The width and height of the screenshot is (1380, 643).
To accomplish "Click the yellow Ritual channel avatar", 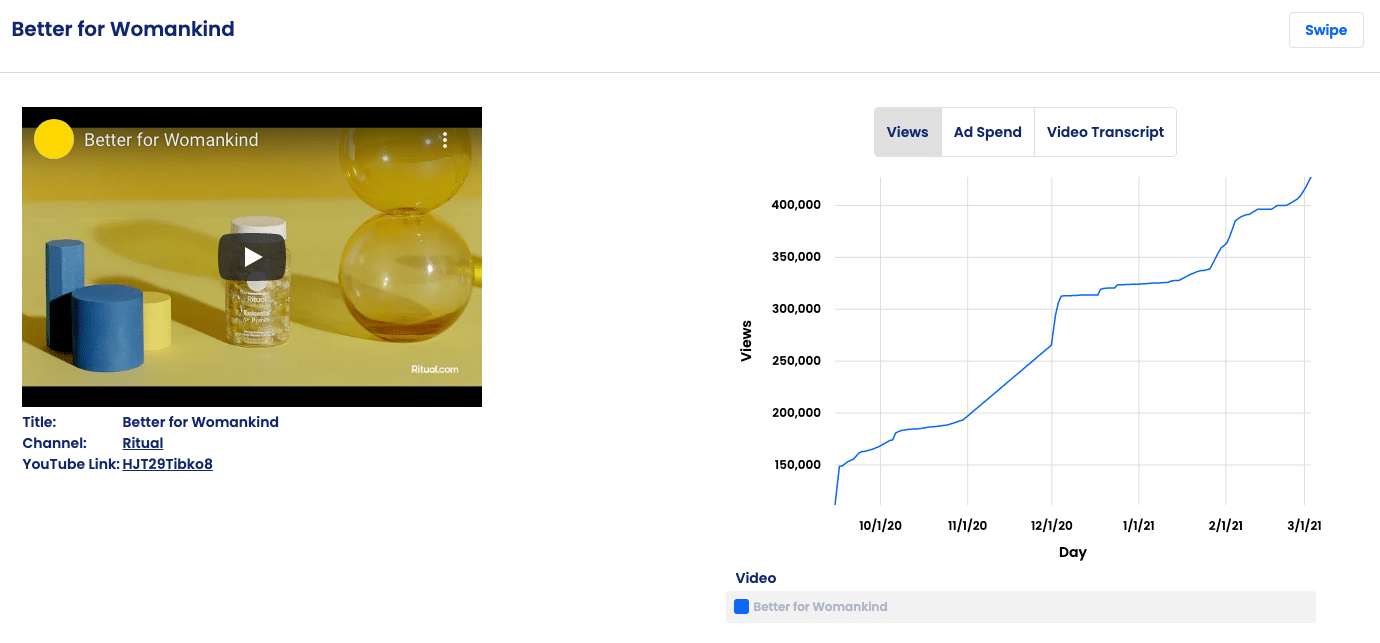I will click(54, 139).
